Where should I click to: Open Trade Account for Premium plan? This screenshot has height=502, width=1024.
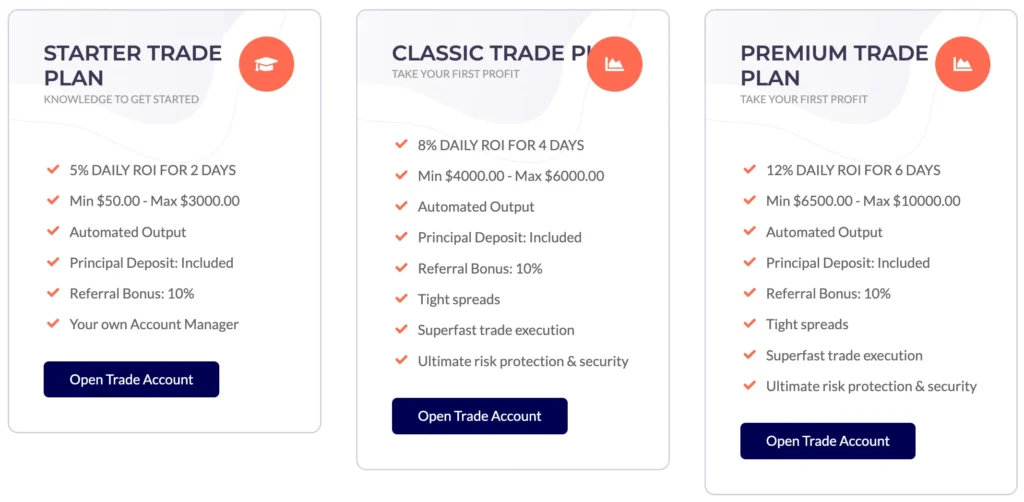[x=827, y=441]
